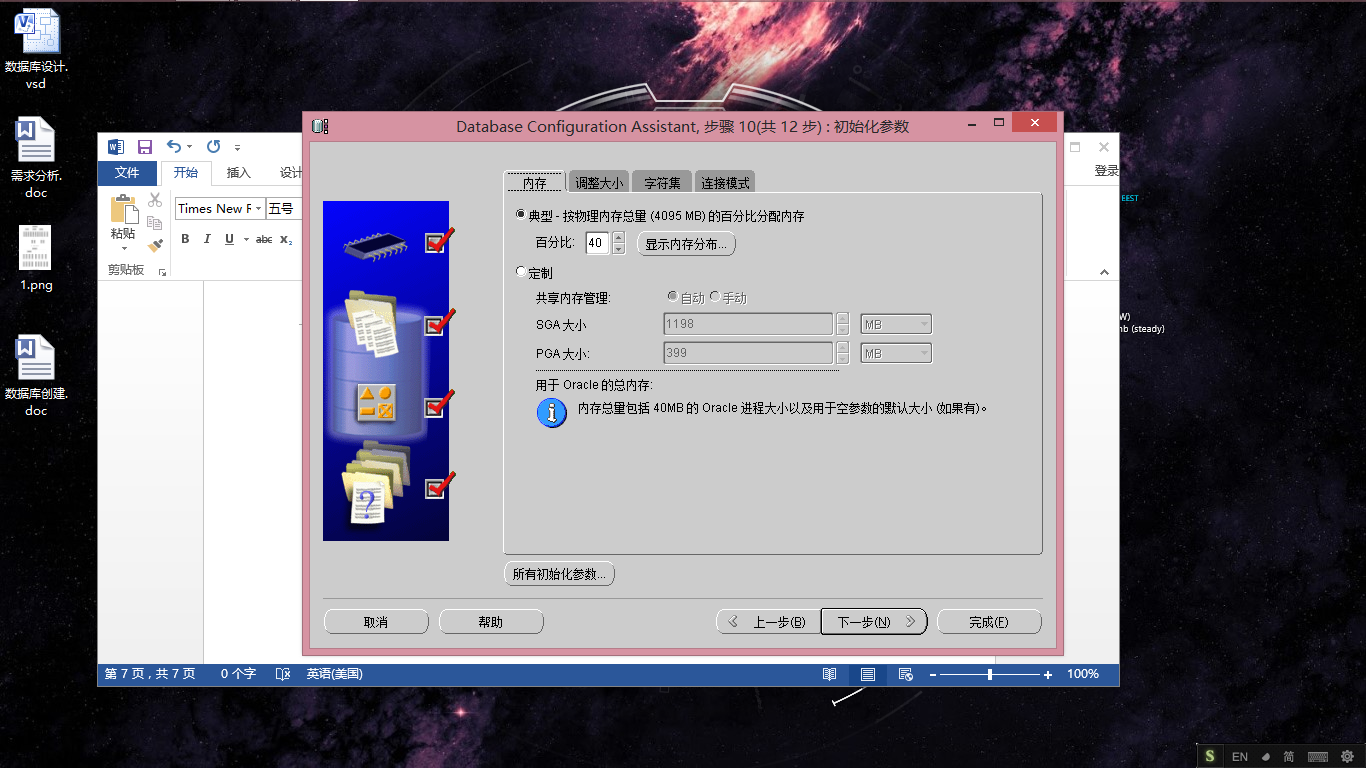Switch to the 字符集 tab
This screenshot has height=768, width=1366.
click(x=662, y=183)
